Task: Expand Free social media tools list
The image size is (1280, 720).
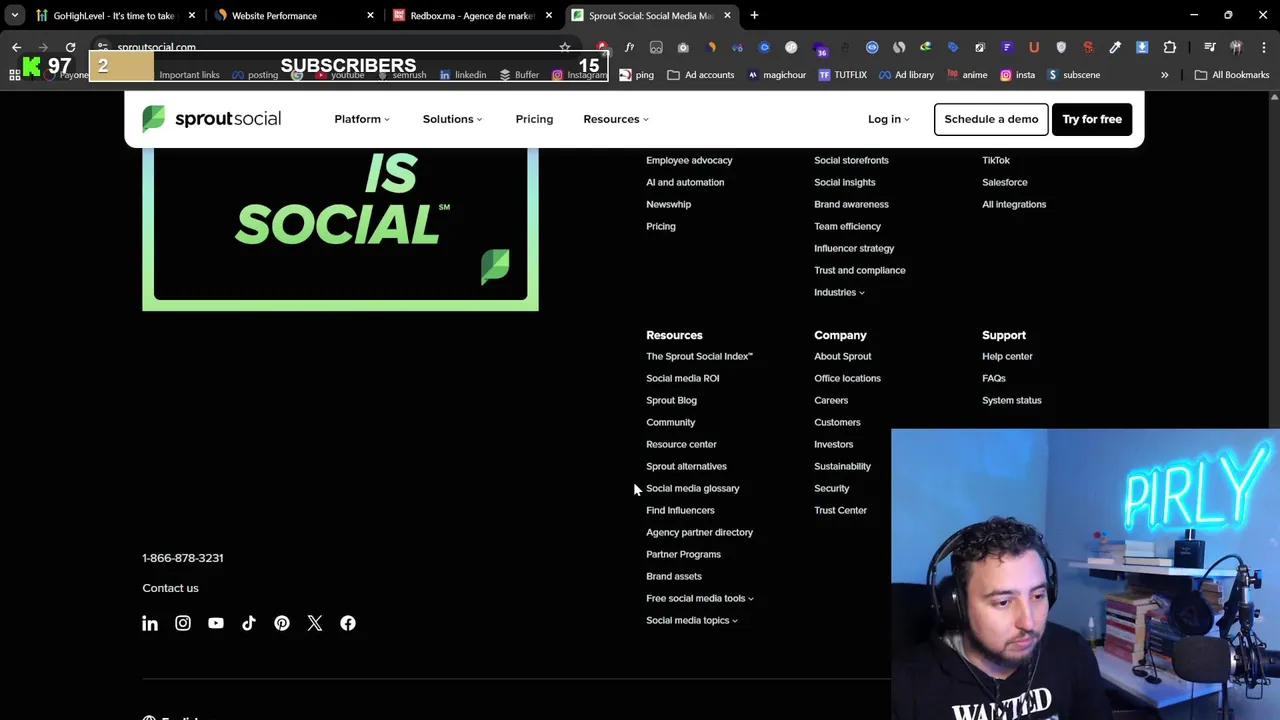Action: point(700,598)
